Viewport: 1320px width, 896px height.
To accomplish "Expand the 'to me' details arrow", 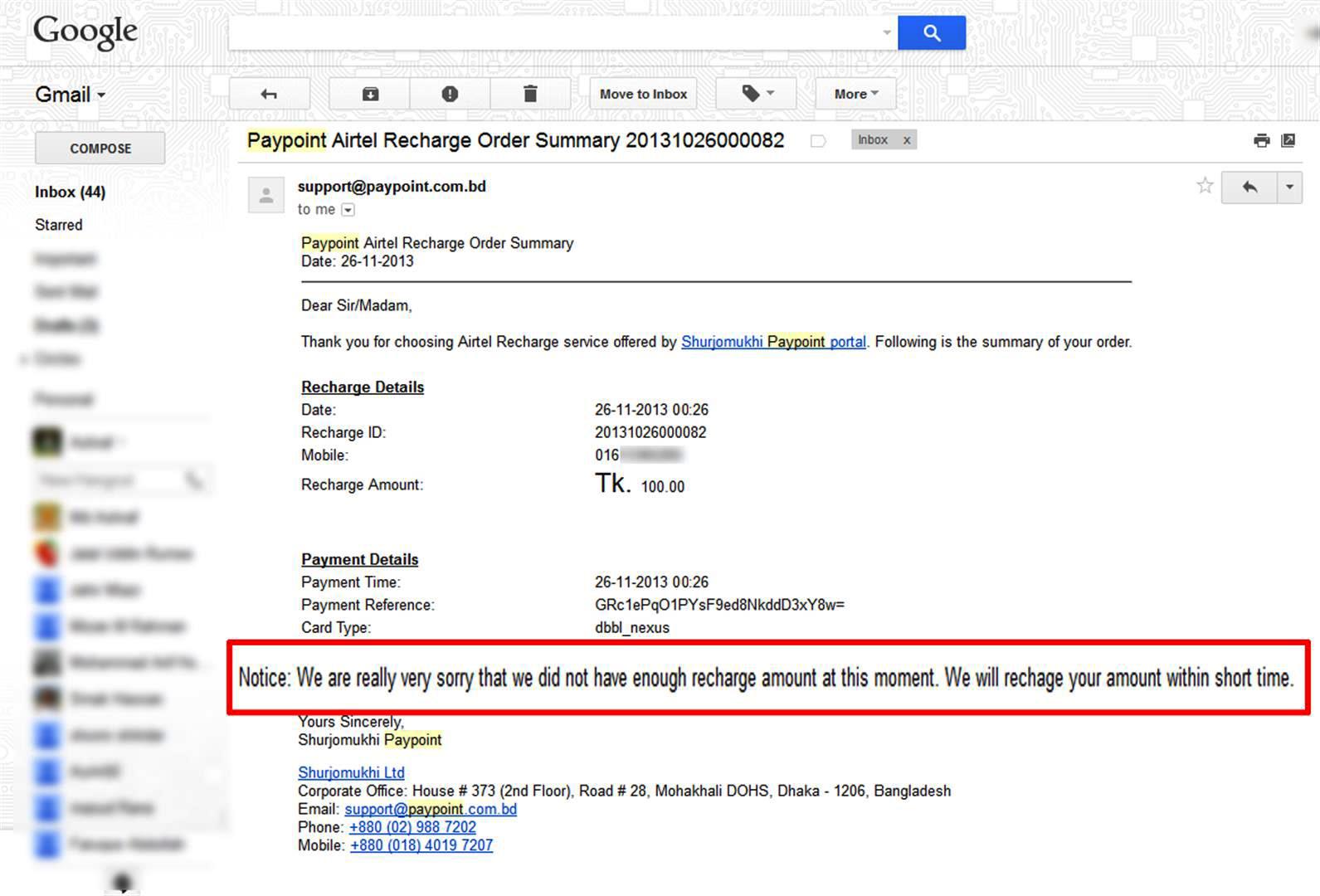I will (x=348, y=210).
